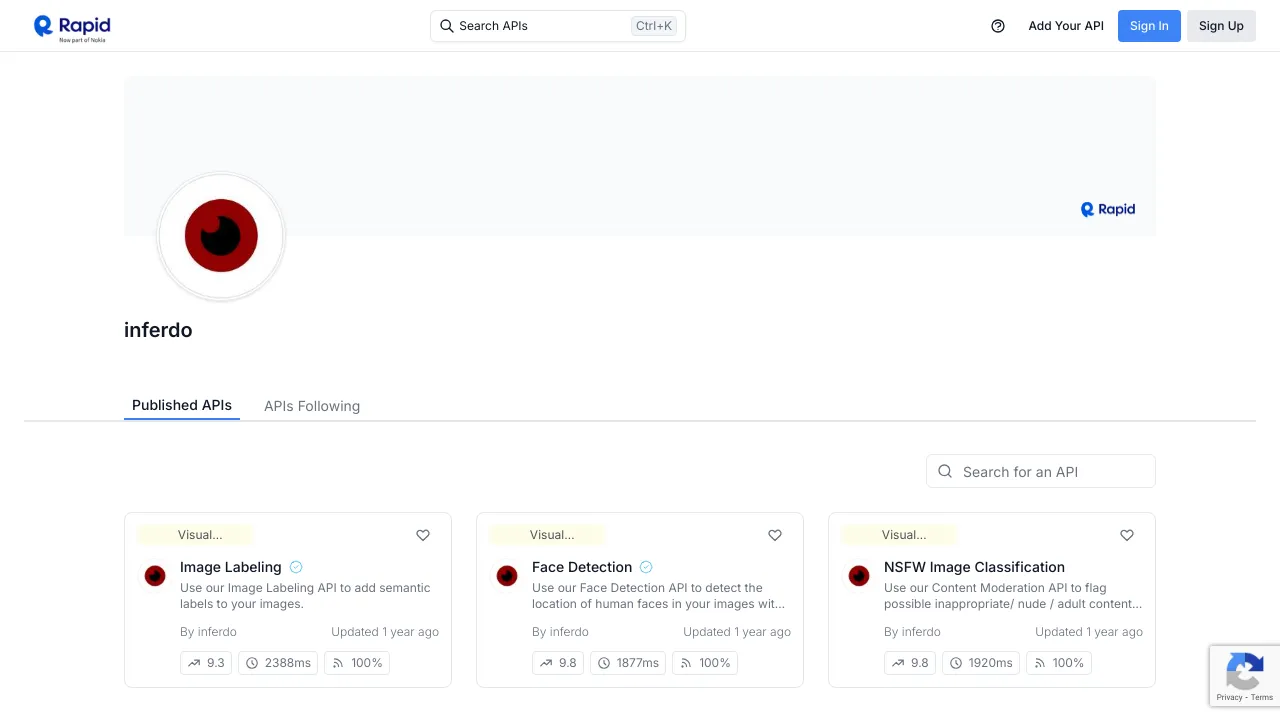Click the reCAPTCHA badge icon
Viewport: 1280px width, 720px height.
pos(1245,671)
